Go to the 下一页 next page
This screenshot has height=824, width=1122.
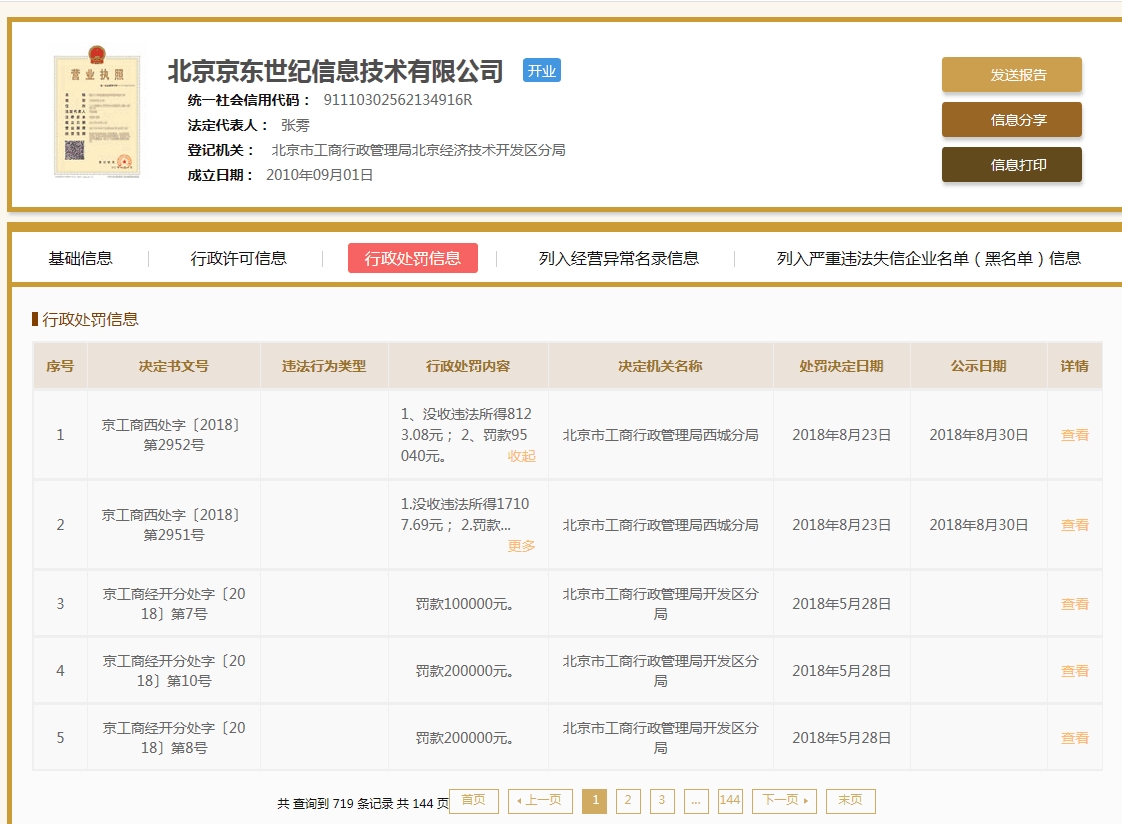tap(784, 800)
